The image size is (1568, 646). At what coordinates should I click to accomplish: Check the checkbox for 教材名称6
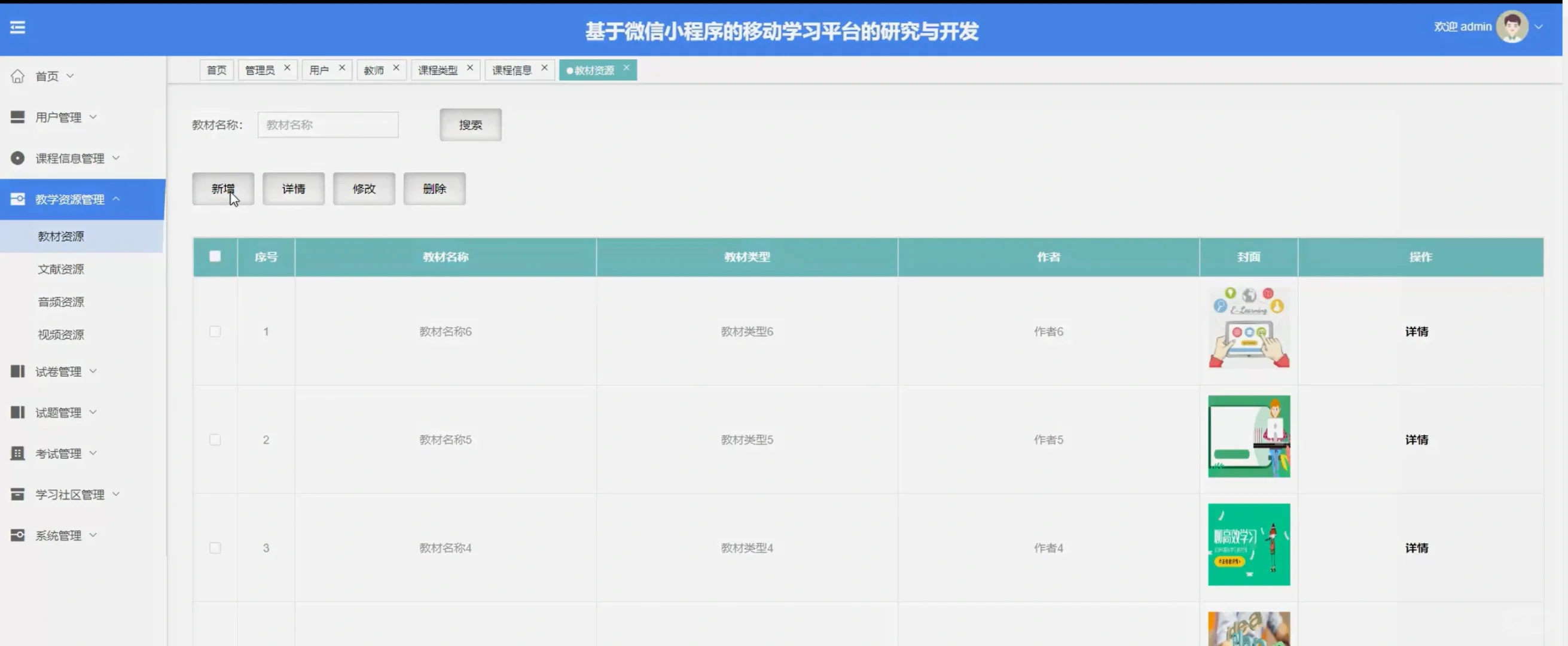click(x=215, y=331)
